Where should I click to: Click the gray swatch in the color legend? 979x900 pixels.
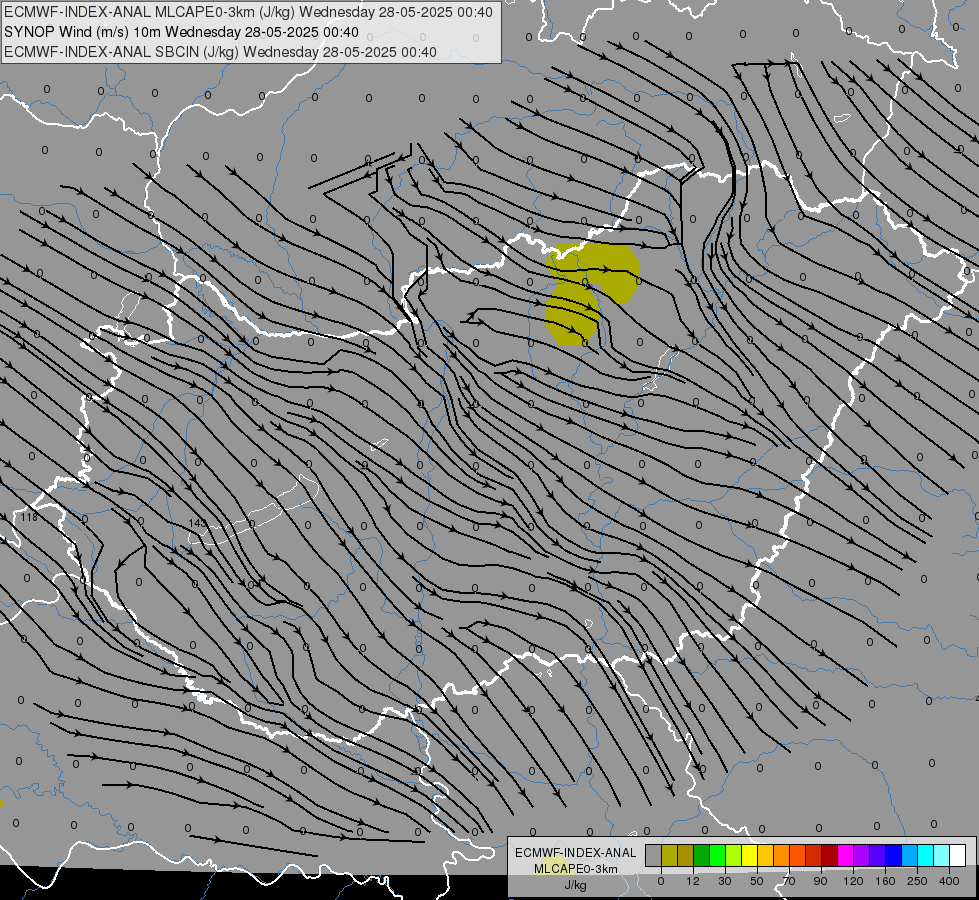pos(654,855)
